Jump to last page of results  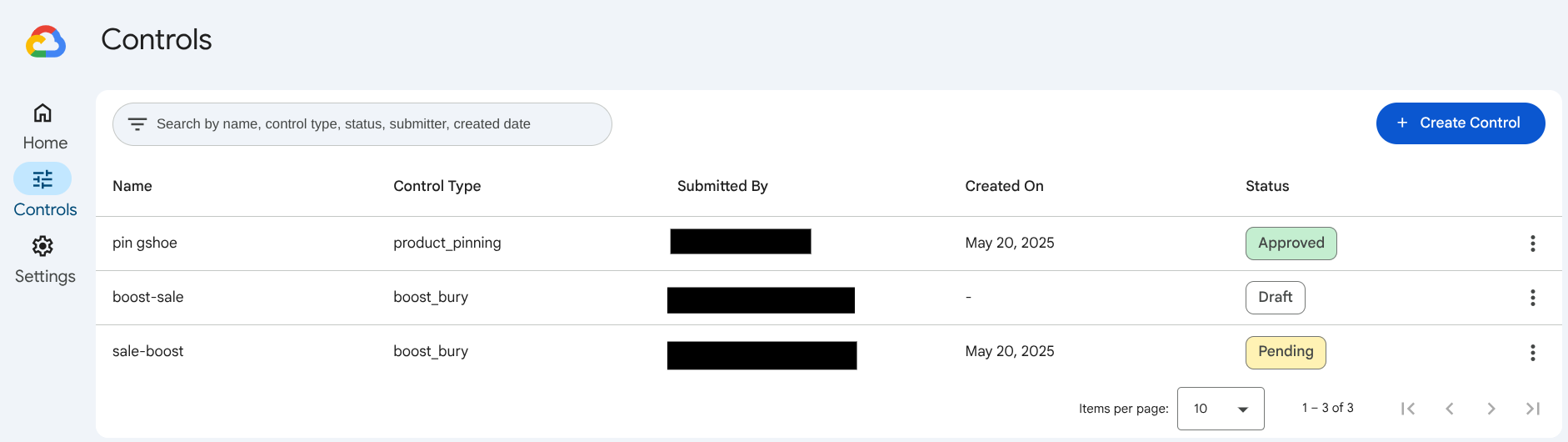[x=1532, y=409]
